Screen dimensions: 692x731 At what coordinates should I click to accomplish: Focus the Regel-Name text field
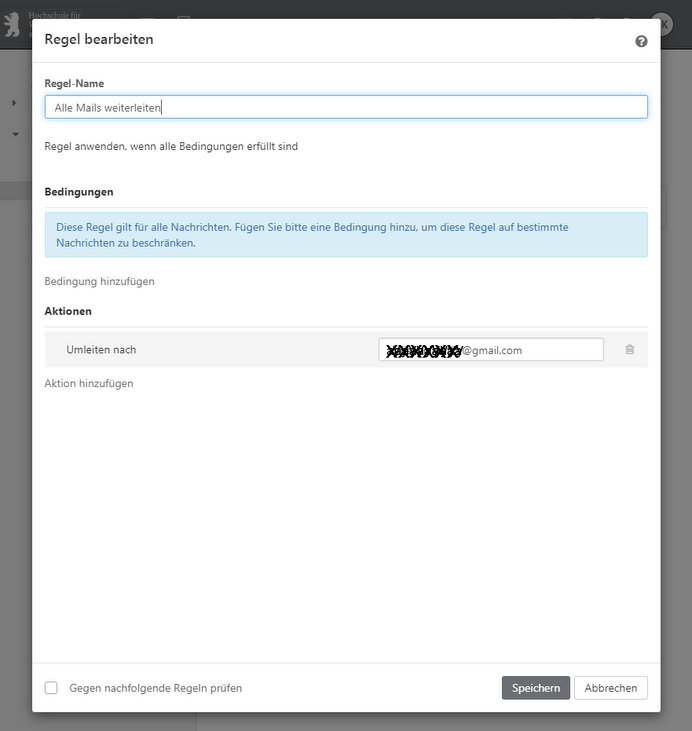point(346,107)
